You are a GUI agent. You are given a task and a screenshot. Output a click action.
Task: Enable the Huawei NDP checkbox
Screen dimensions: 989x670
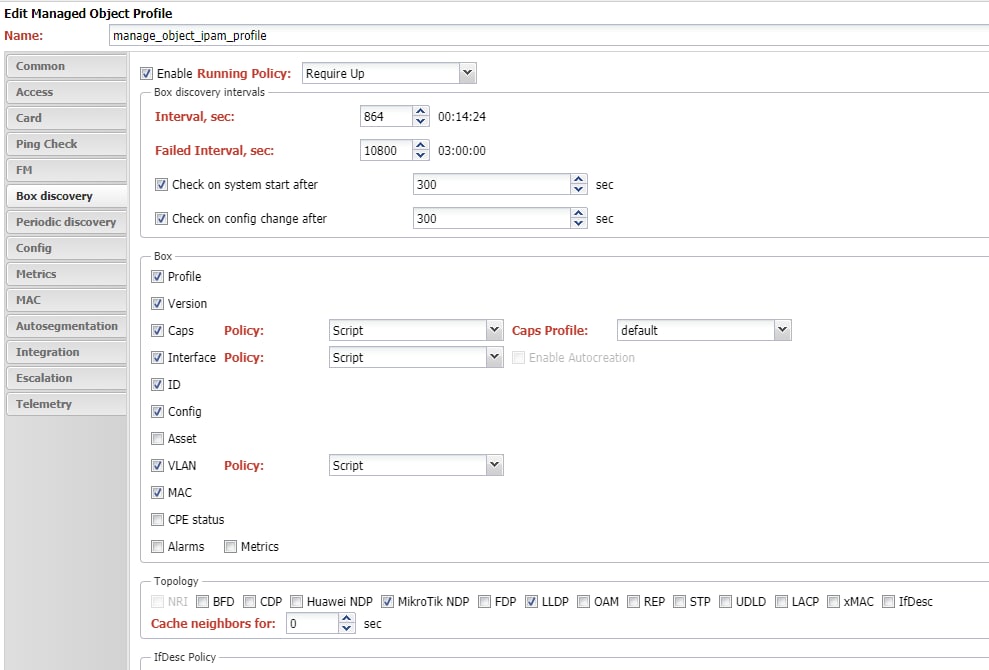click(x=296, y=602)
